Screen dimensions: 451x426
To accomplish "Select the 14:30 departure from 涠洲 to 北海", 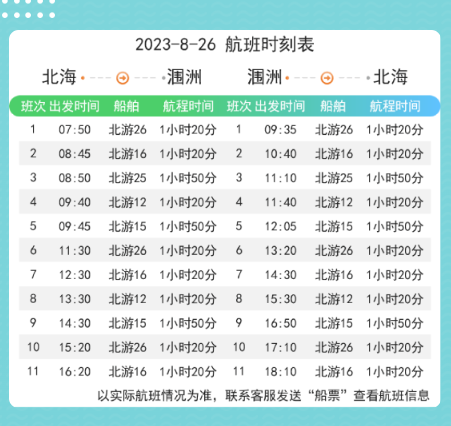I will tap(280, 275).
